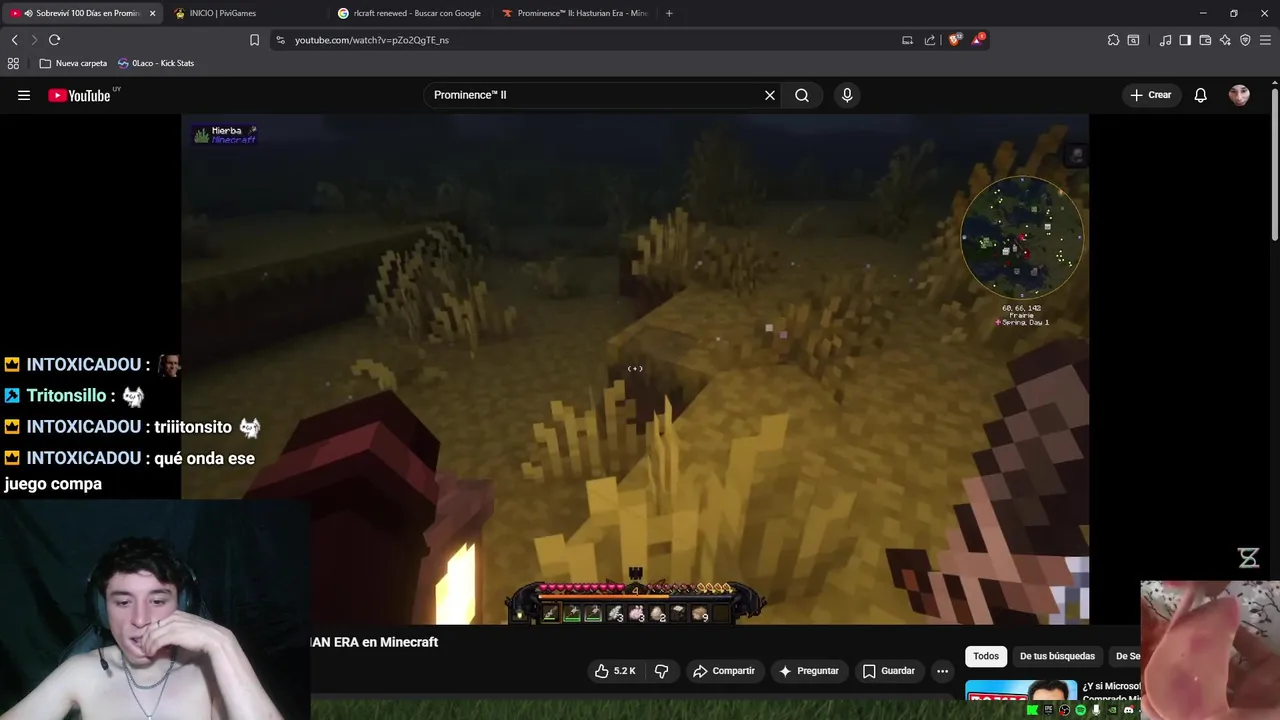The height and width of the screenshot is (720, 1280).
Task: Open site settings icon beside the URL
Action: (x=281, y=40)
